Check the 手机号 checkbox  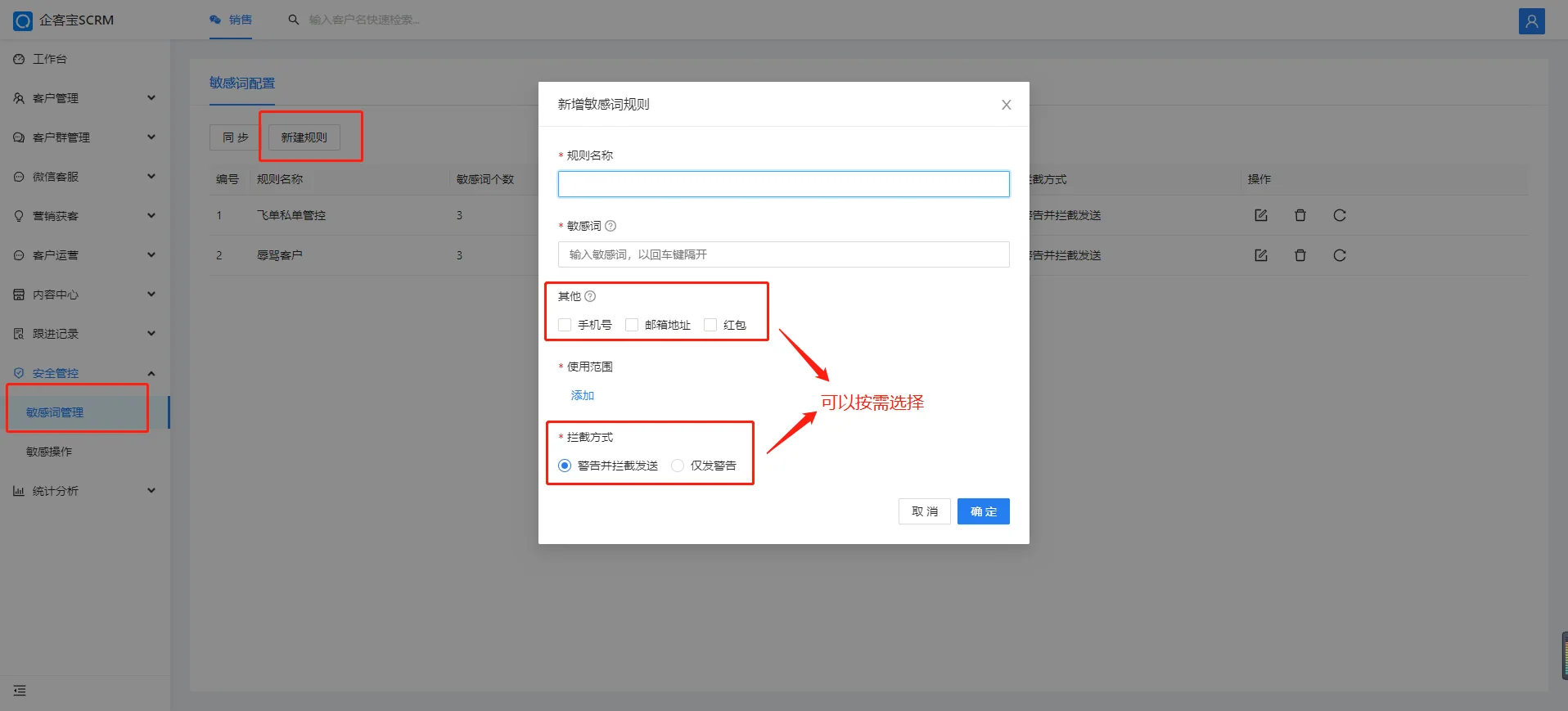point(565,325)
